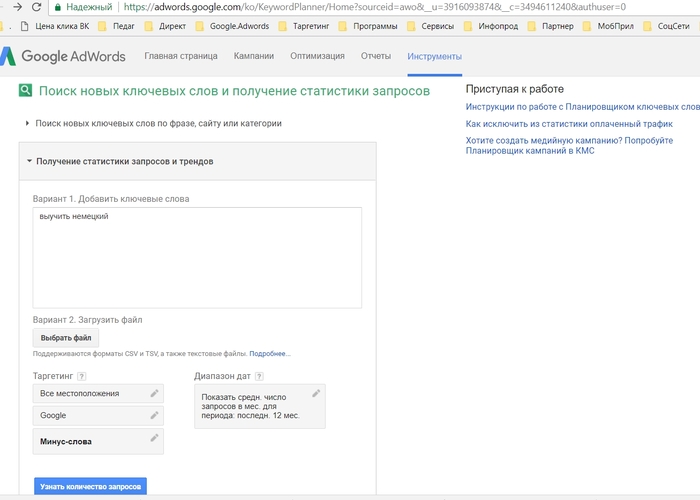The width and height of the screenshot is (700, 500).
Task: Open 'СоцСети' bookmarks folder
Action: pos(667,26)
